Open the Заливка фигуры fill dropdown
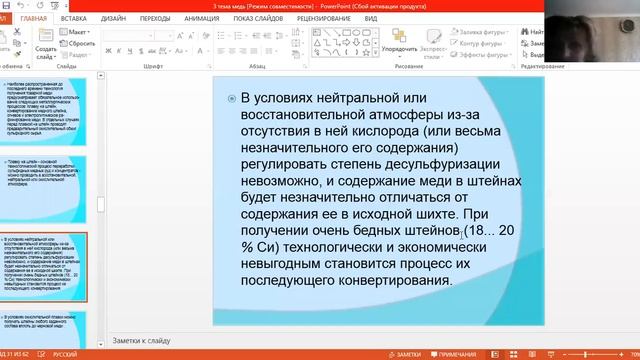 [x=480, y=31]
